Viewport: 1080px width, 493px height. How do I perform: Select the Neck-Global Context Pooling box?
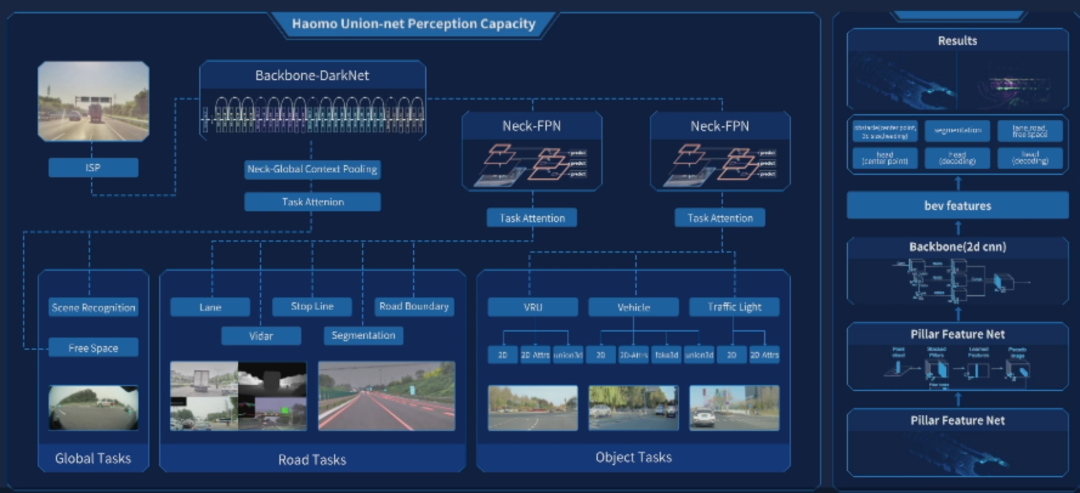313,169
